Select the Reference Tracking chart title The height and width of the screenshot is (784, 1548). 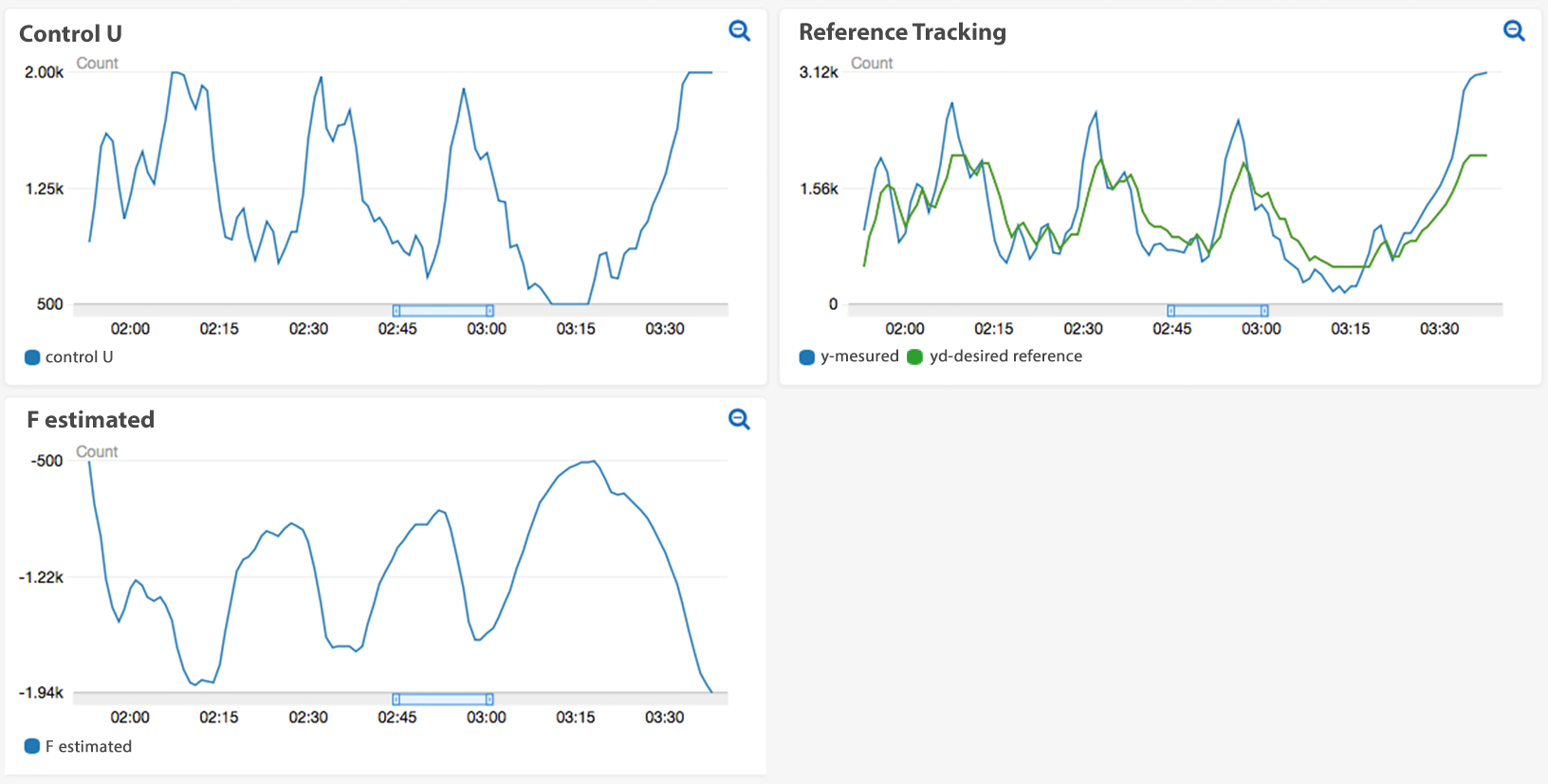[x=902, y=32]
